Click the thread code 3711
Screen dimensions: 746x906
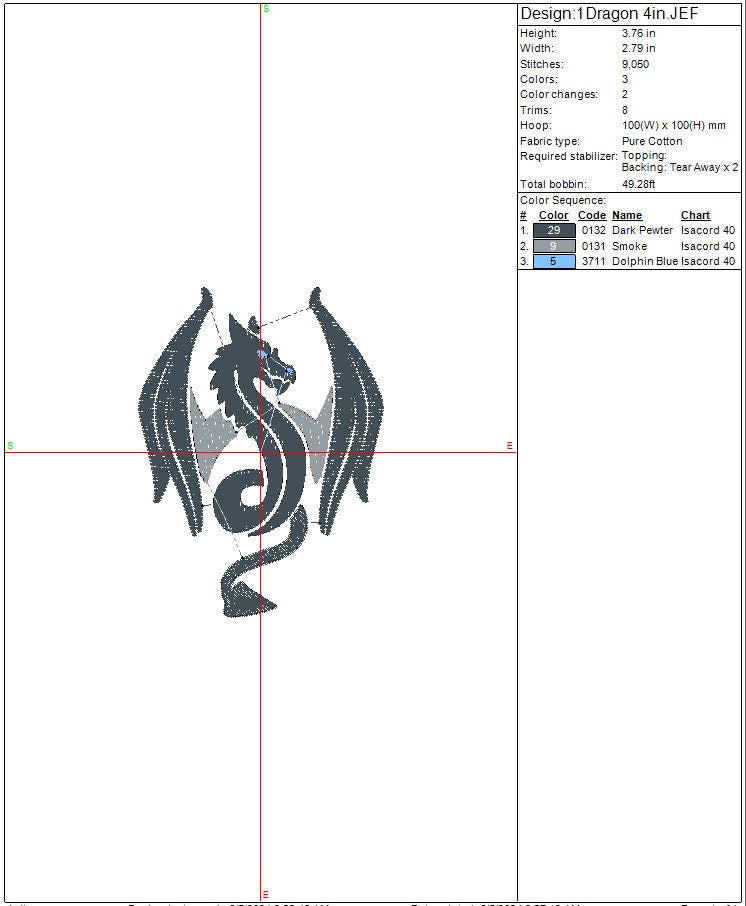click(x=593, y=262)
